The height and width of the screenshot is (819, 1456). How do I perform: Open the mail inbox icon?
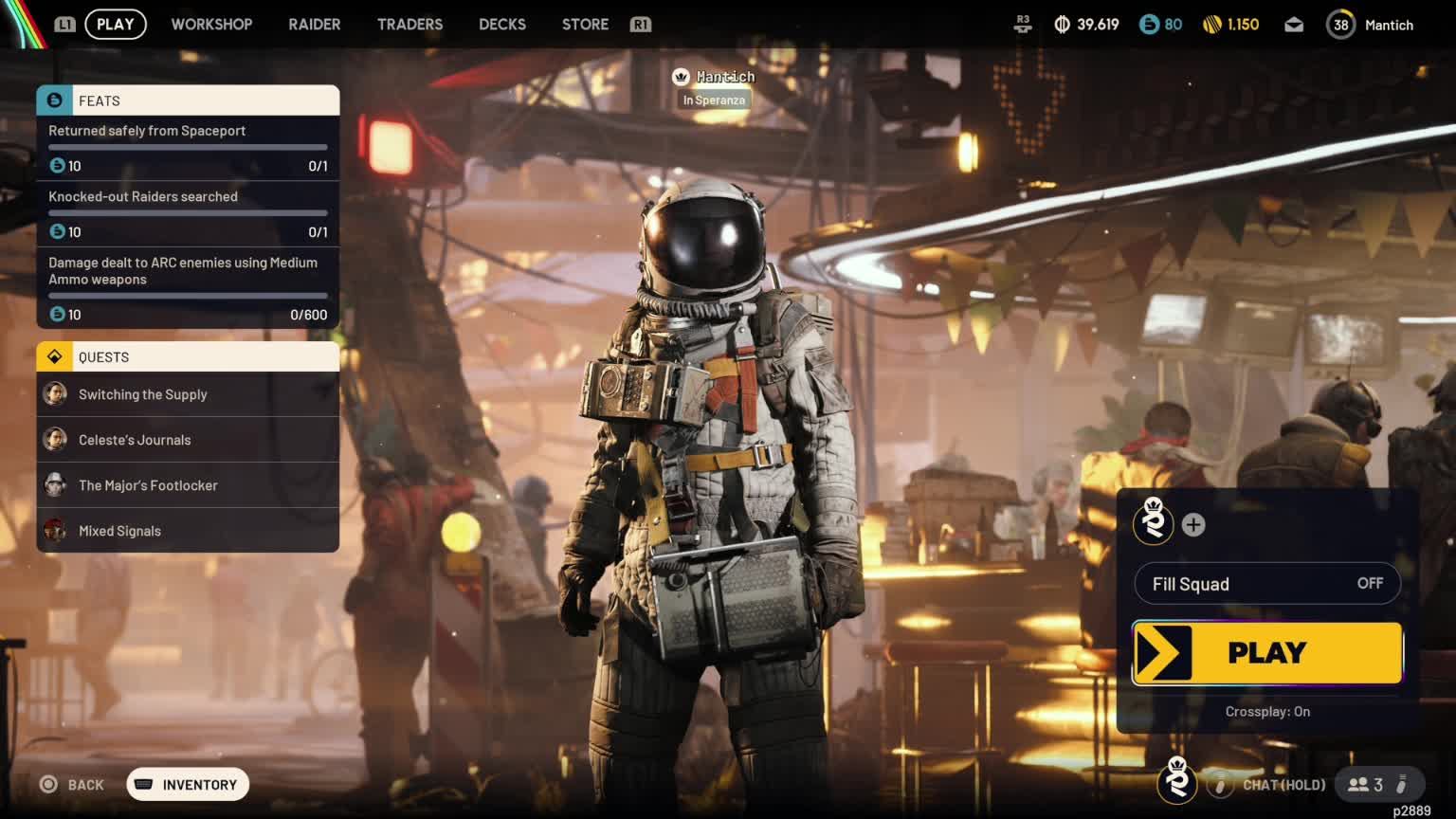(1294, 25)
